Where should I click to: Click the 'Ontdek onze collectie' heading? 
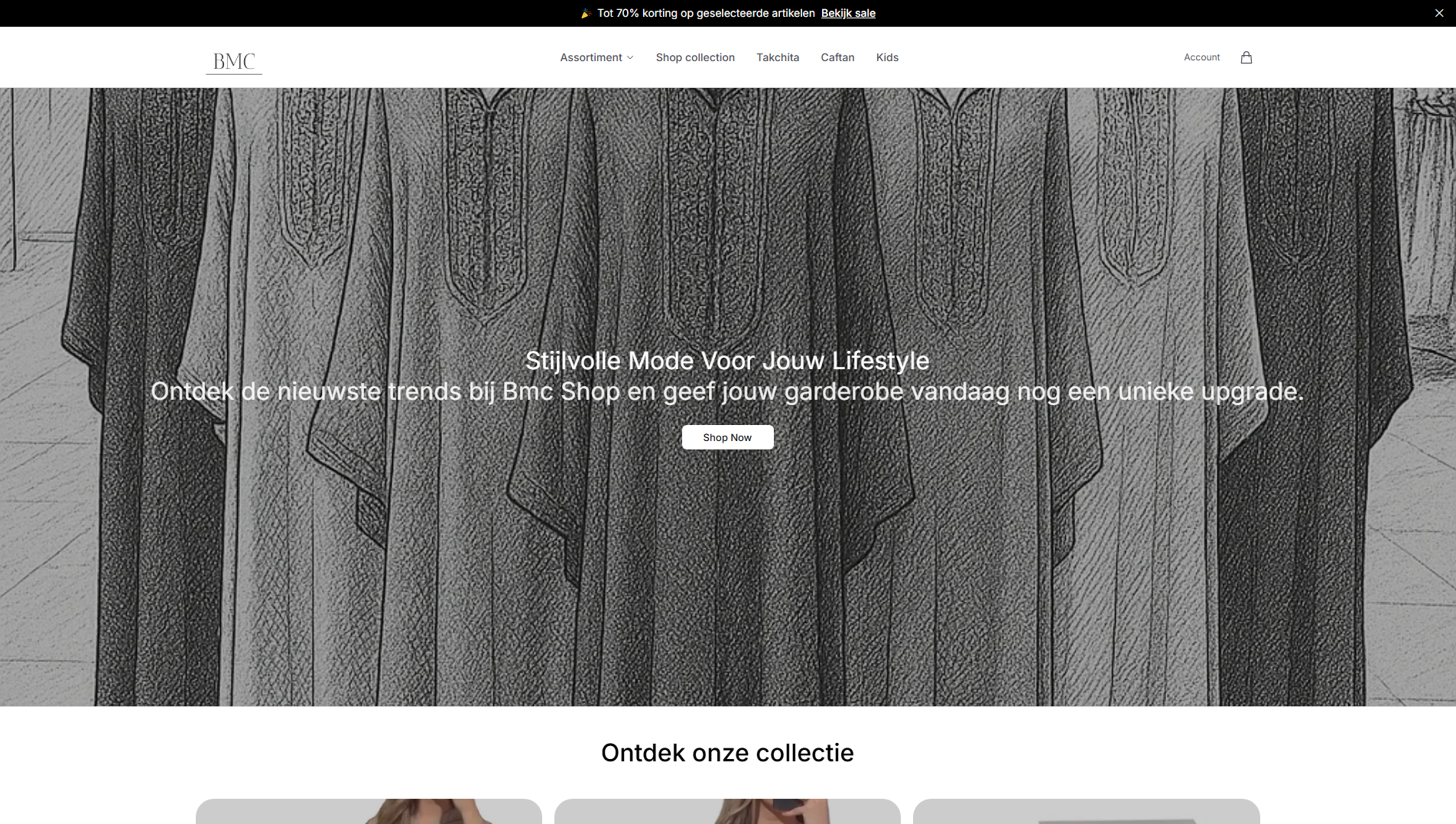(x=727, y=753)
